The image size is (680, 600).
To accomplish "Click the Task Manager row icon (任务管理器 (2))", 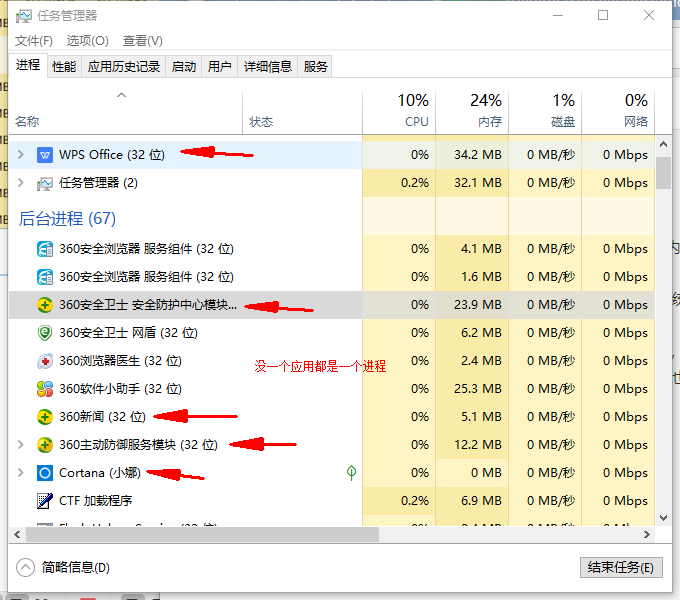I will click(x=45, y=183).
